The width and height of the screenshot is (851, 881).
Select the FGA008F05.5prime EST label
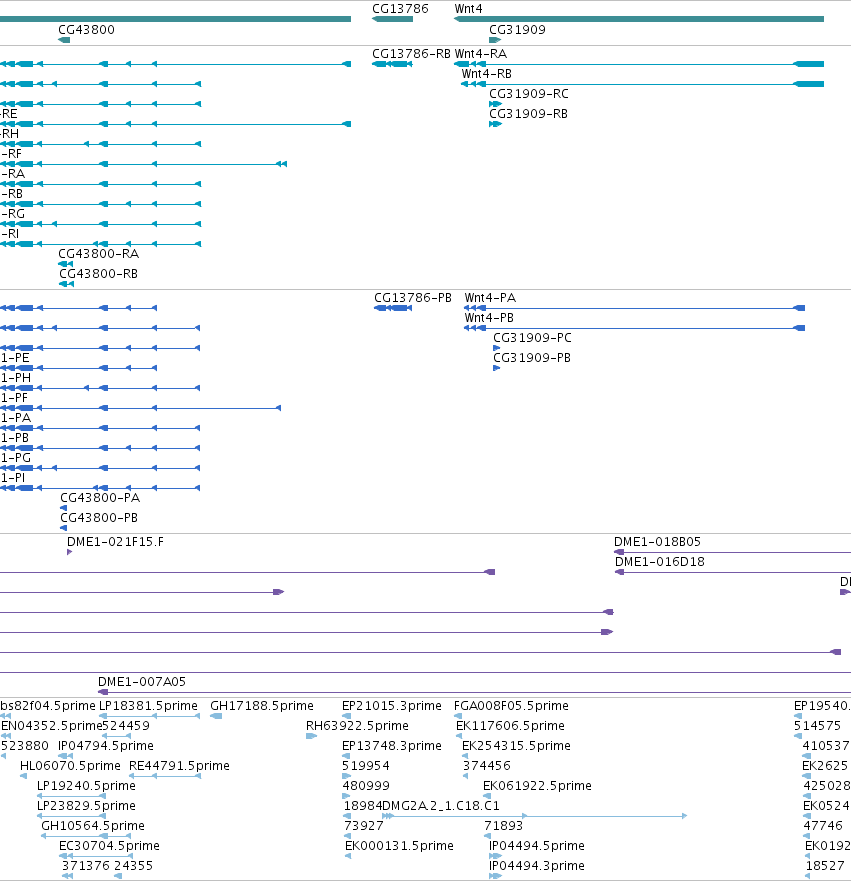[511, 706]
